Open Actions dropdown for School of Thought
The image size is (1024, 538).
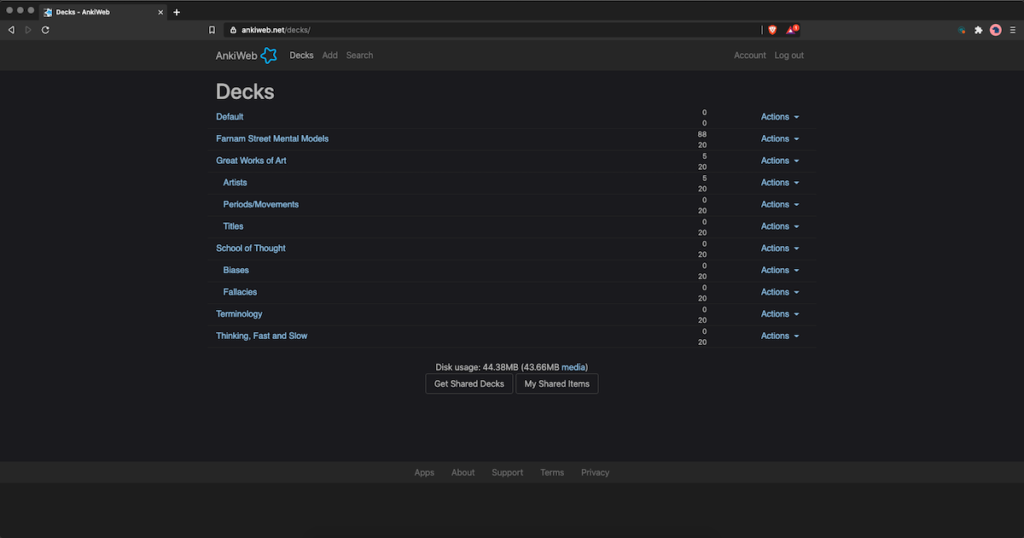(780, 248)
